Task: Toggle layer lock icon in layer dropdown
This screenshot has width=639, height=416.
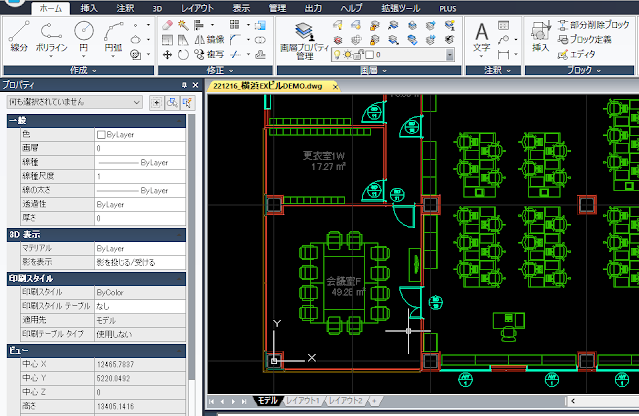Action: [x=358, y=55]
